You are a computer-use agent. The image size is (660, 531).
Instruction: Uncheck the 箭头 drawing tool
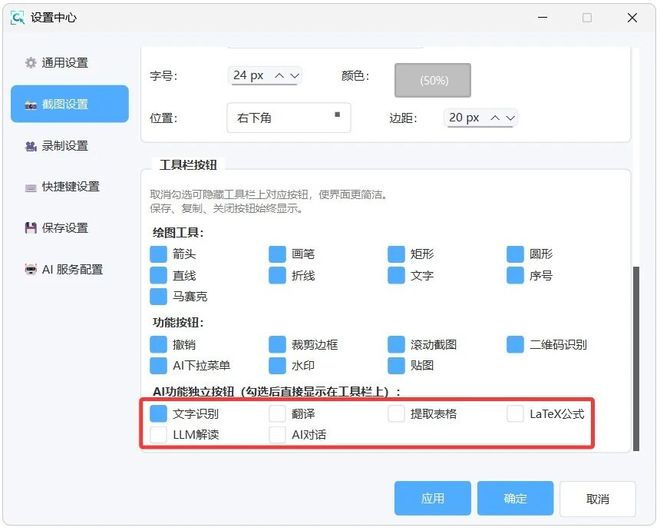coord(159,254)
